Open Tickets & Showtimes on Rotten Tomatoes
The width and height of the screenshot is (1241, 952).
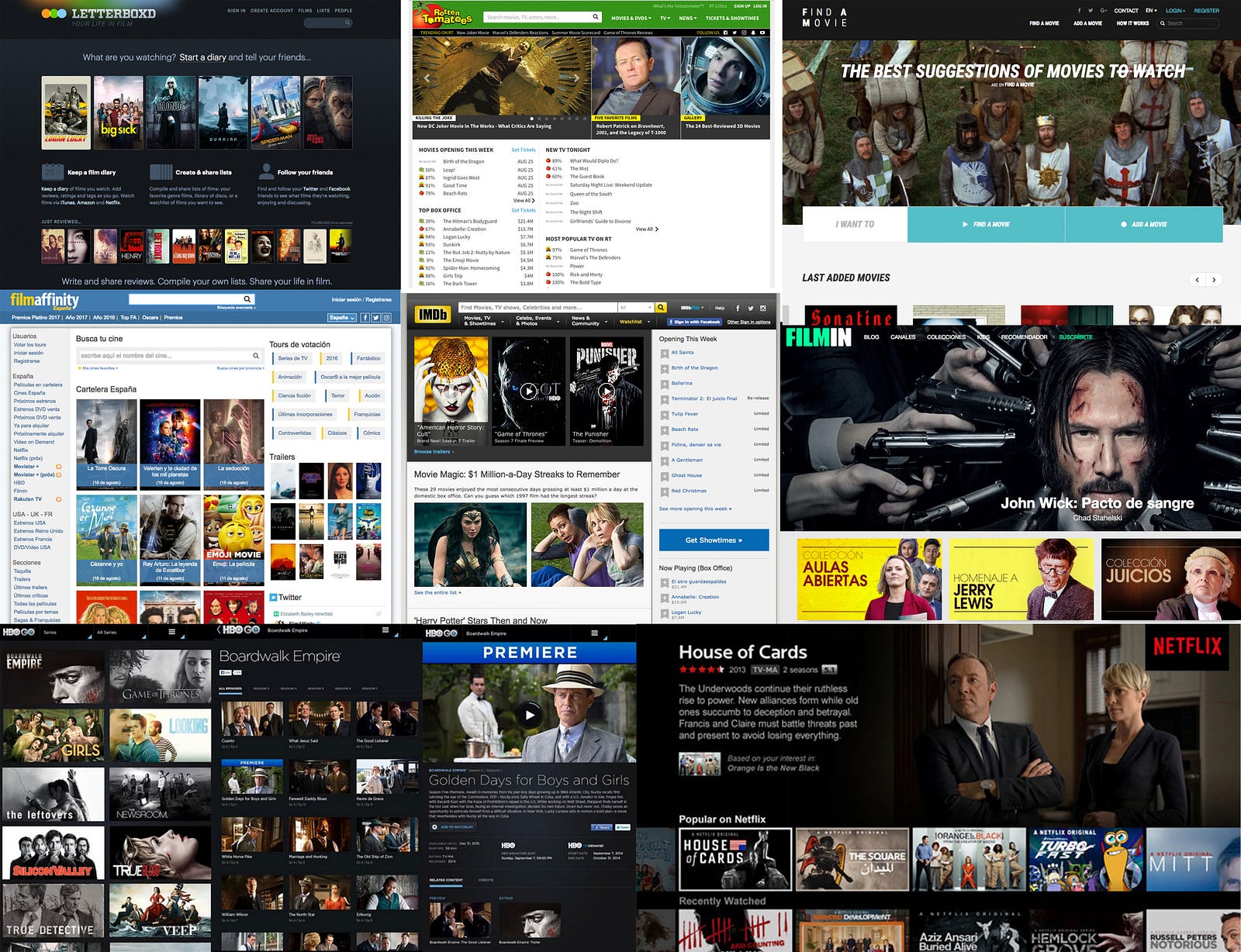(x=732, y=18)
